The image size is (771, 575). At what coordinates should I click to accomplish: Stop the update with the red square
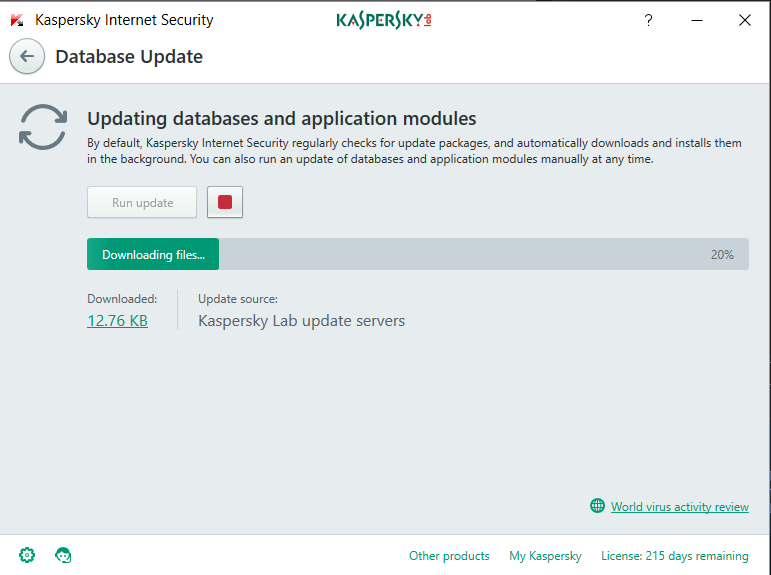225,202
